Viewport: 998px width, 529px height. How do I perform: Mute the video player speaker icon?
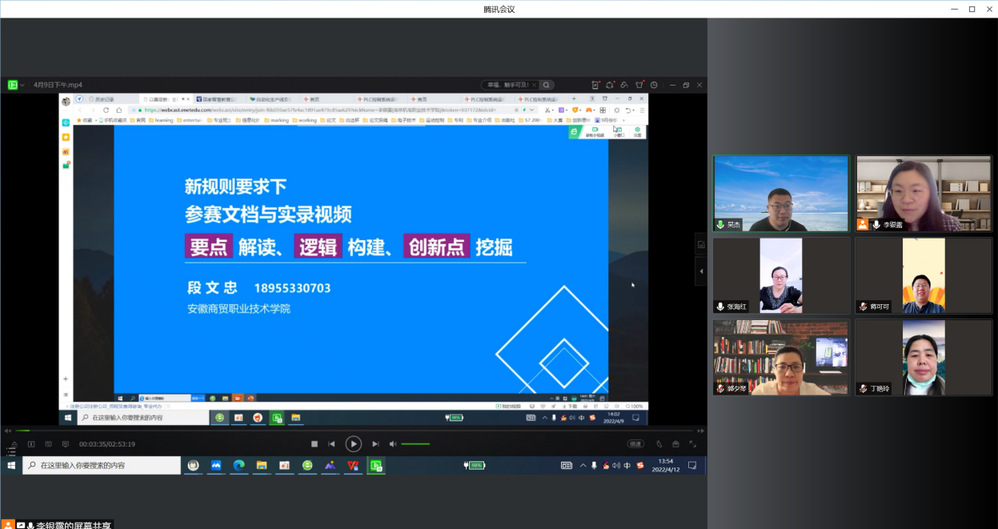[392, 444]
